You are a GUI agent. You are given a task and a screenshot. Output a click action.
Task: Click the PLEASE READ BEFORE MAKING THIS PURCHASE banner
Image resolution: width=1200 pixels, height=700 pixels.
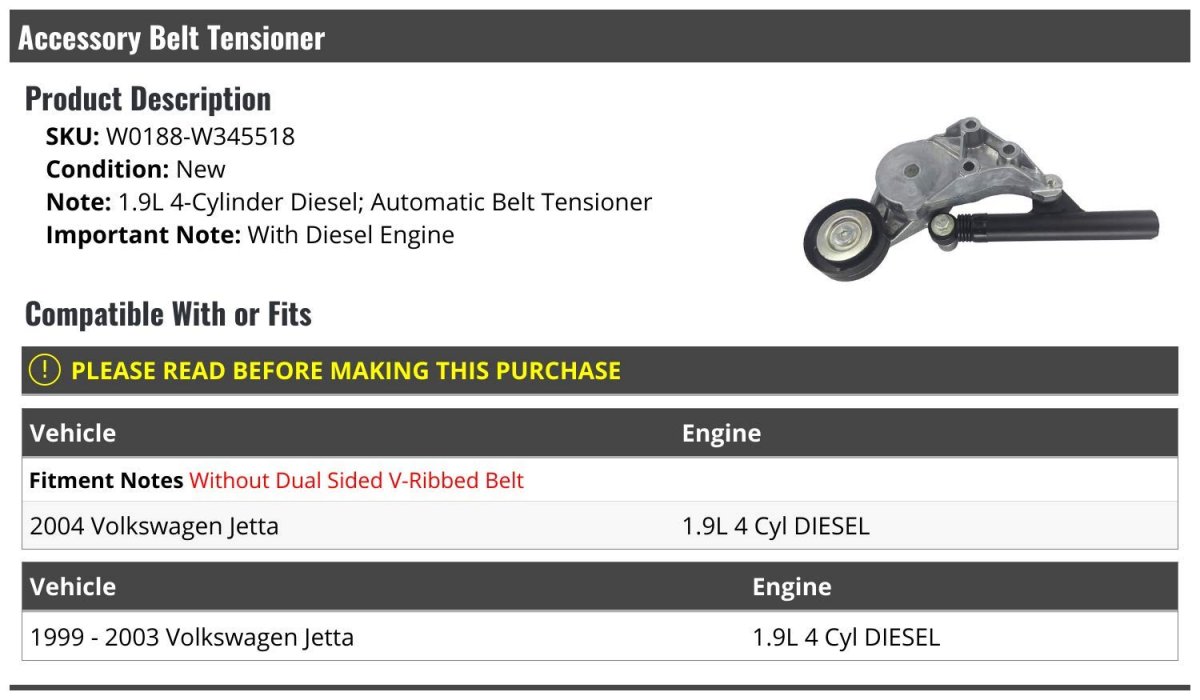coord(600,370)
